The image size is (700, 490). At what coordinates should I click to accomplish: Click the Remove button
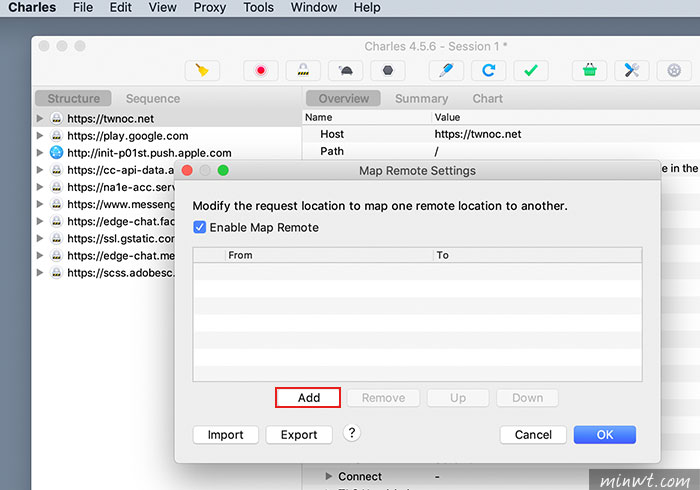point(383,398)
